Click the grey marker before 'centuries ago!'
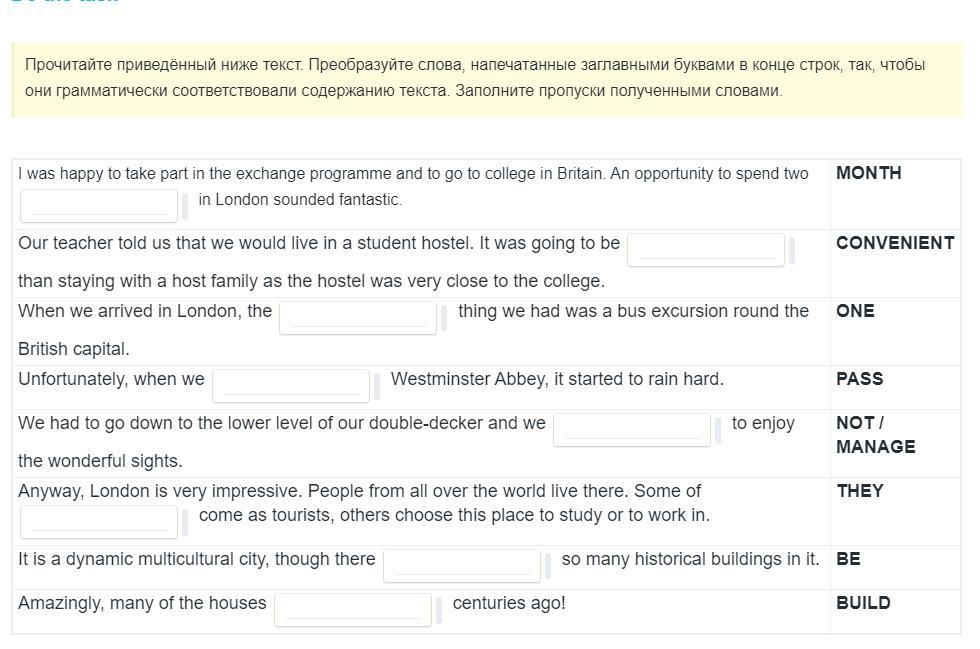This screenshot has width=980, height=649. tap(439, 610)
